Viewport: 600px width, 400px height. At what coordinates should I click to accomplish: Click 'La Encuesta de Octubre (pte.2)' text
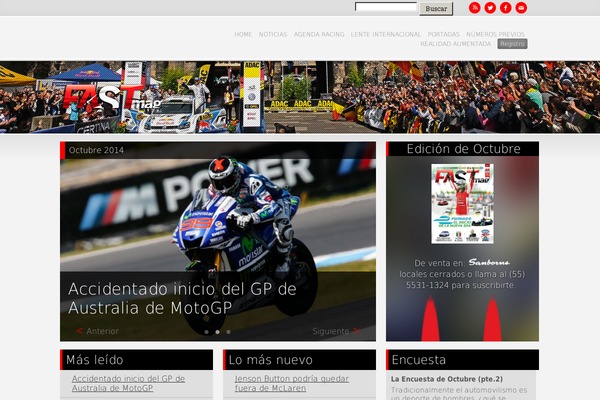tap(447, 379)
